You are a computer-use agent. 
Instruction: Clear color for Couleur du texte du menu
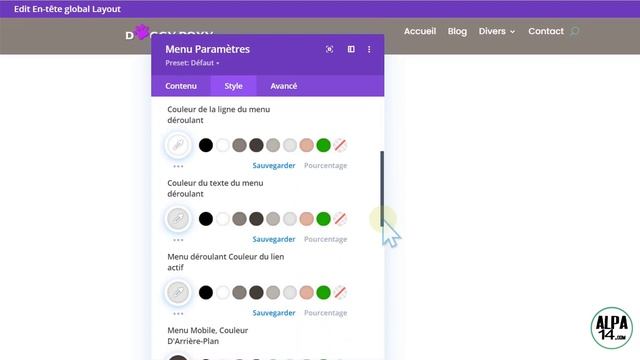click(340, 219)
